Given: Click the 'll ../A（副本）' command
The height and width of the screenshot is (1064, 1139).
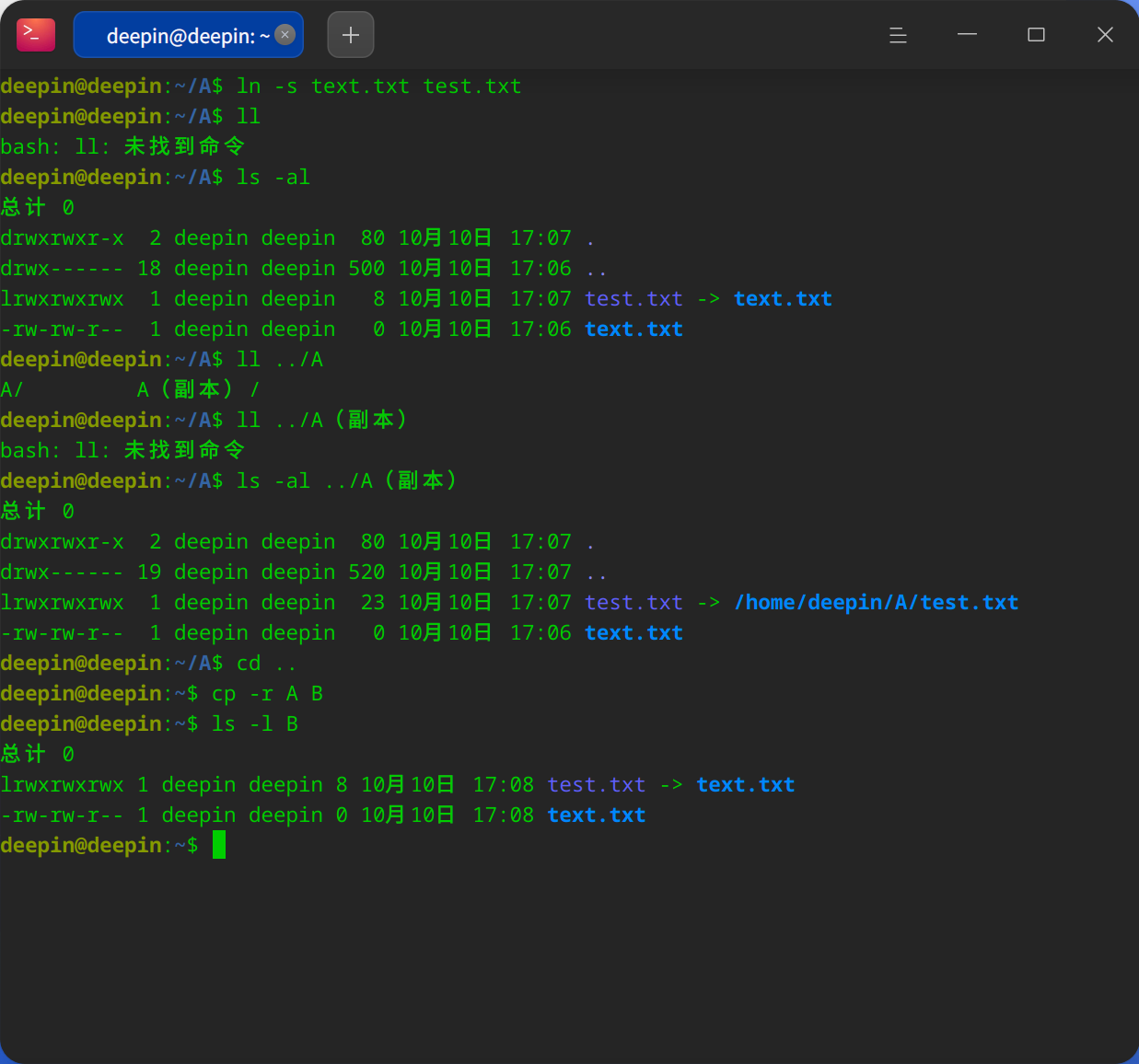Looking at the screenshot, I should click(322, 420).
